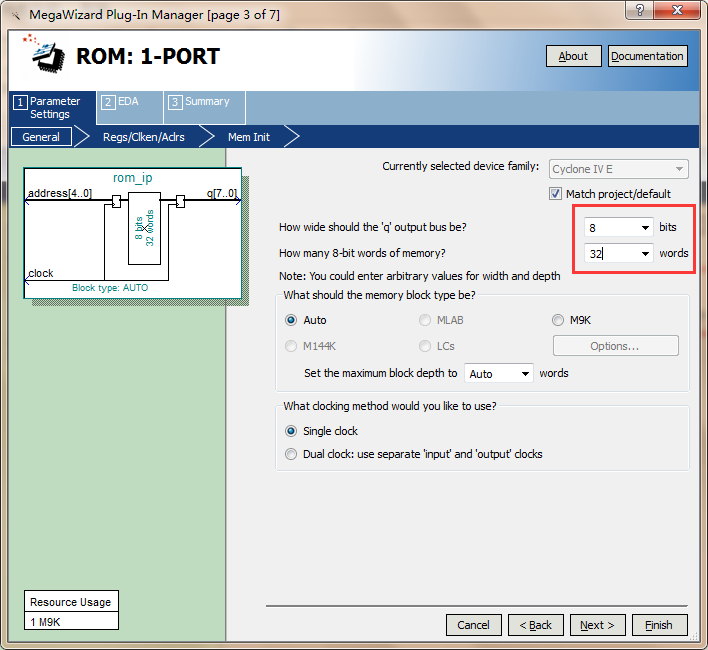The width and height of the screenshot is (708, 650).
Task: Click the clock port label in diagram
Action: [x=41, y=273]
